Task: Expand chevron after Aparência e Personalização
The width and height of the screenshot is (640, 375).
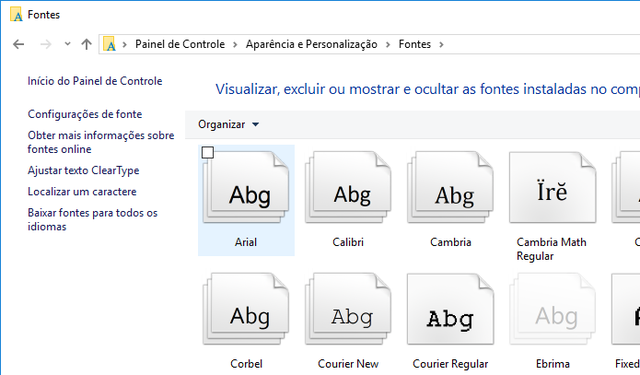Action: point(388,44)
